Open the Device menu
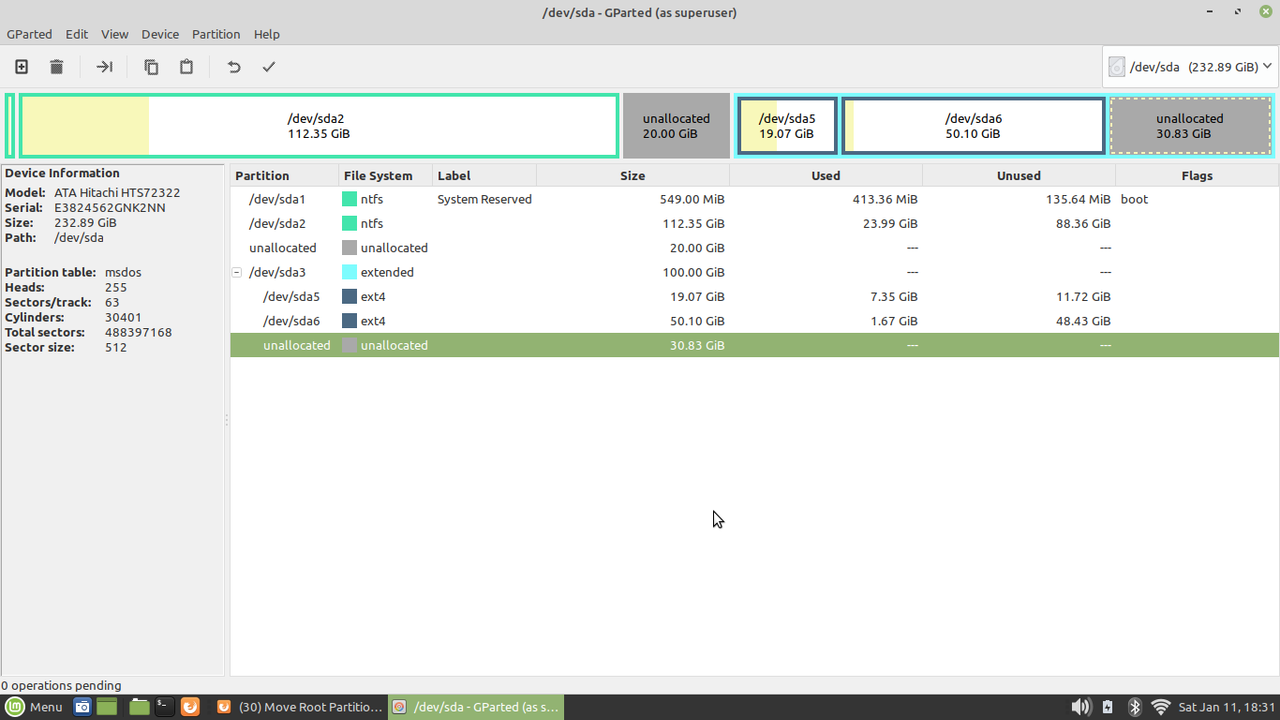Screen dimensions: 1280x720 [x=160, y=34]
